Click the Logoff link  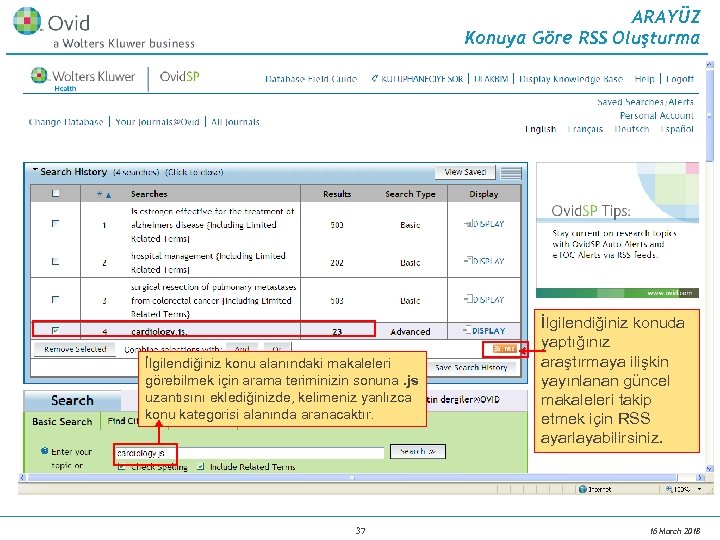click(x=680, y=79)
